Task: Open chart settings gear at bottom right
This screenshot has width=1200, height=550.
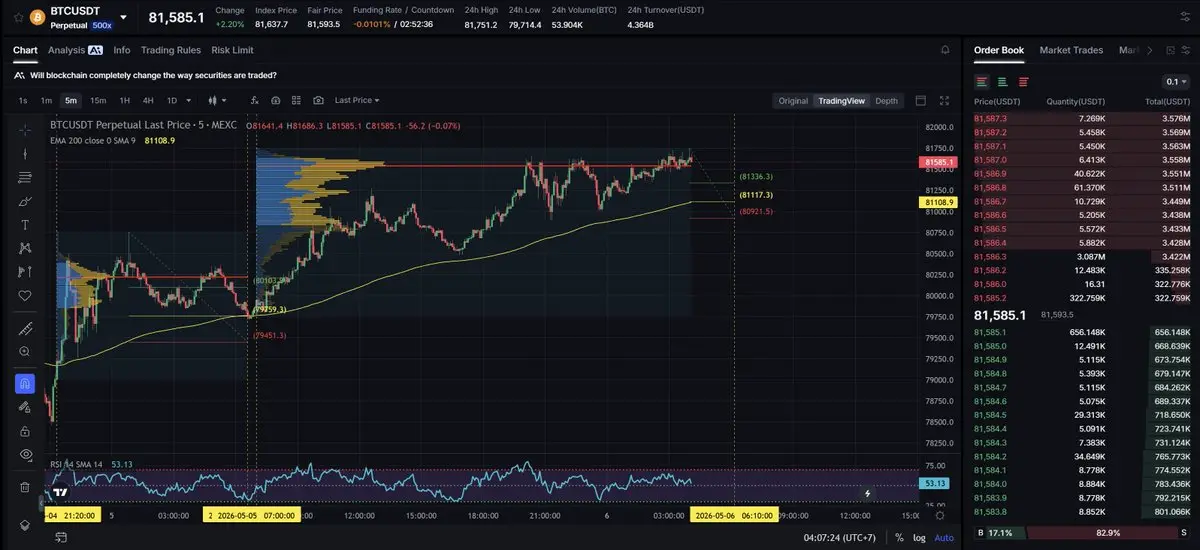Action: [x=939, y=514]
